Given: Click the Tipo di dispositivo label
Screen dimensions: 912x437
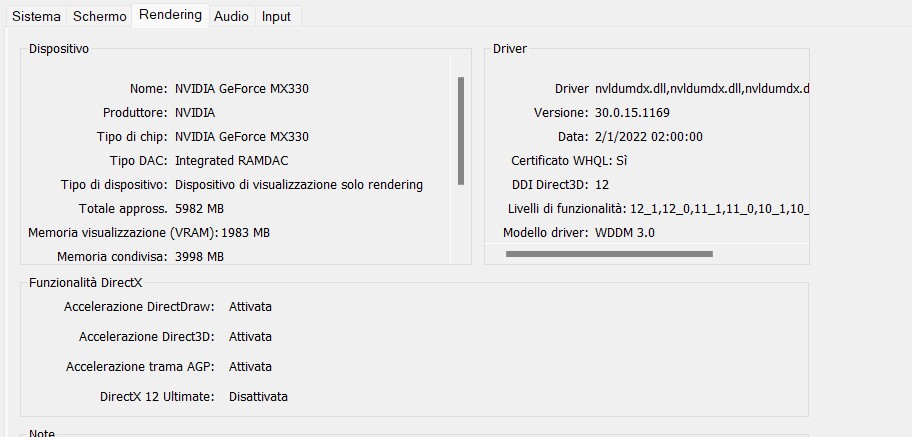Looking at the screenshot, I should 114,185.
